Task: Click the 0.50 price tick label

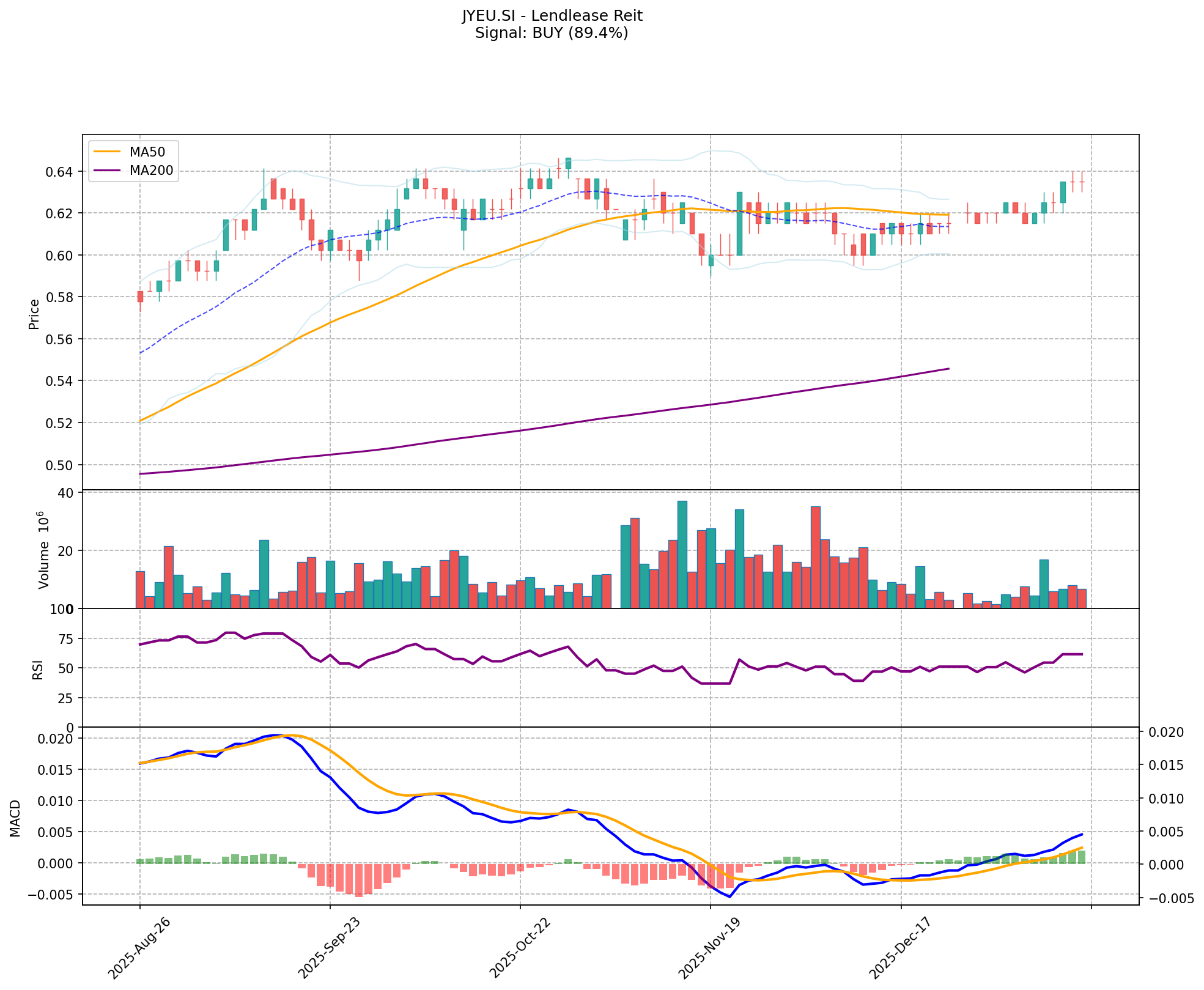Action: point(60,465)
